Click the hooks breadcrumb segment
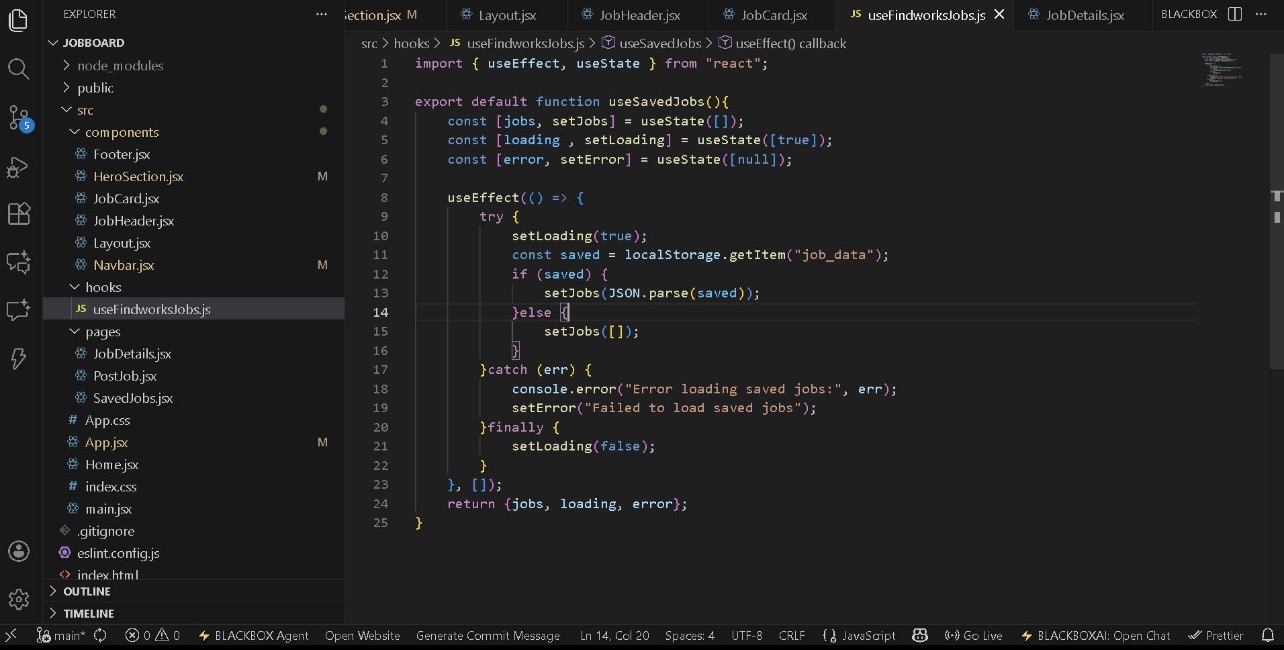The width and height of the screenshot is (1284, 650). pos(411,43)
